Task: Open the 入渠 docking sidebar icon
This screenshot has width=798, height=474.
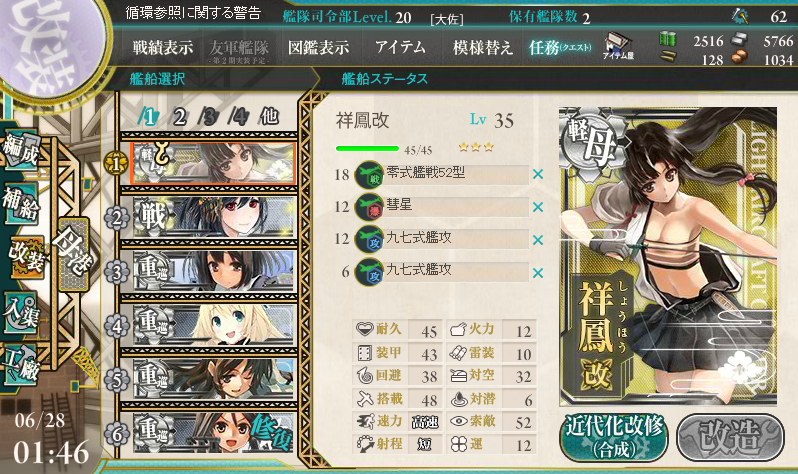Action: pos(21,313)
